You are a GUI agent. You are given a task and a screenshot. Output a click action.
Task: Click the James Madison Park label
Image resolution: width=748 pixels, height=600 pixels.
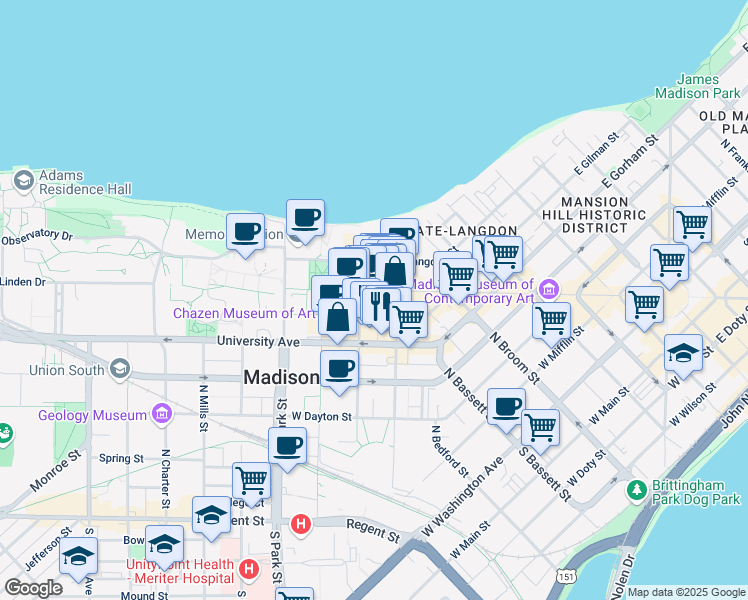click(x=698, y=86)
